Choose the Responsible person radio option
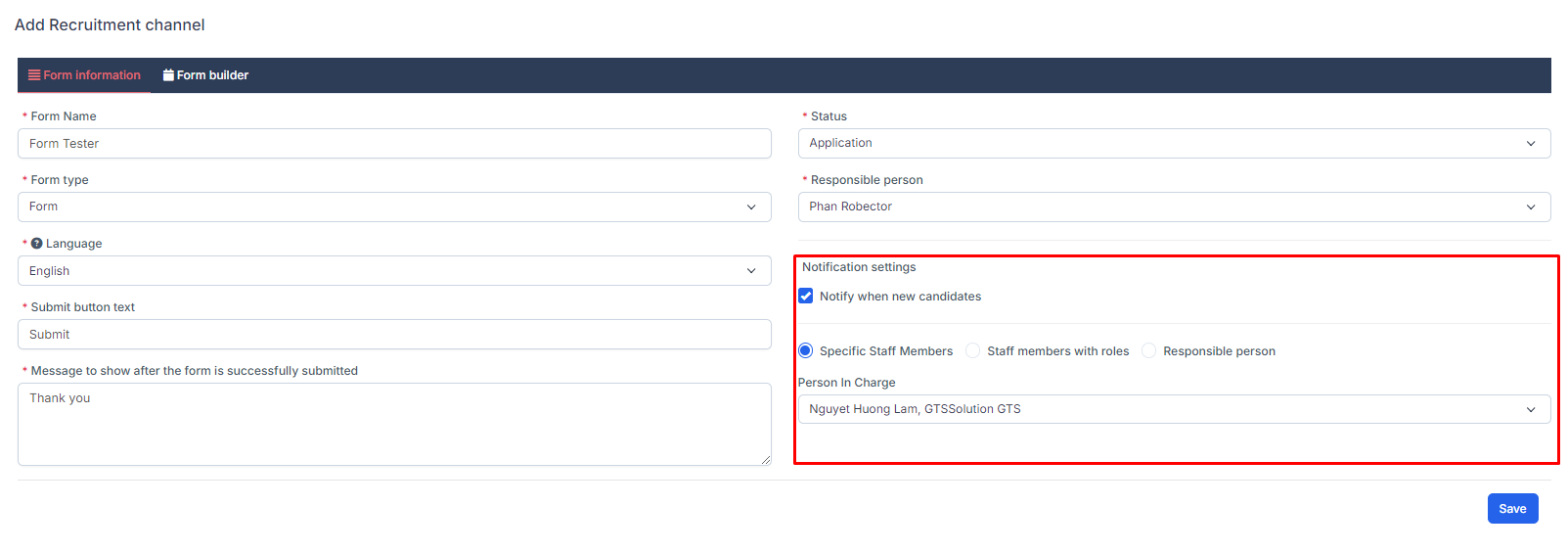 [x=1149, y=351]
